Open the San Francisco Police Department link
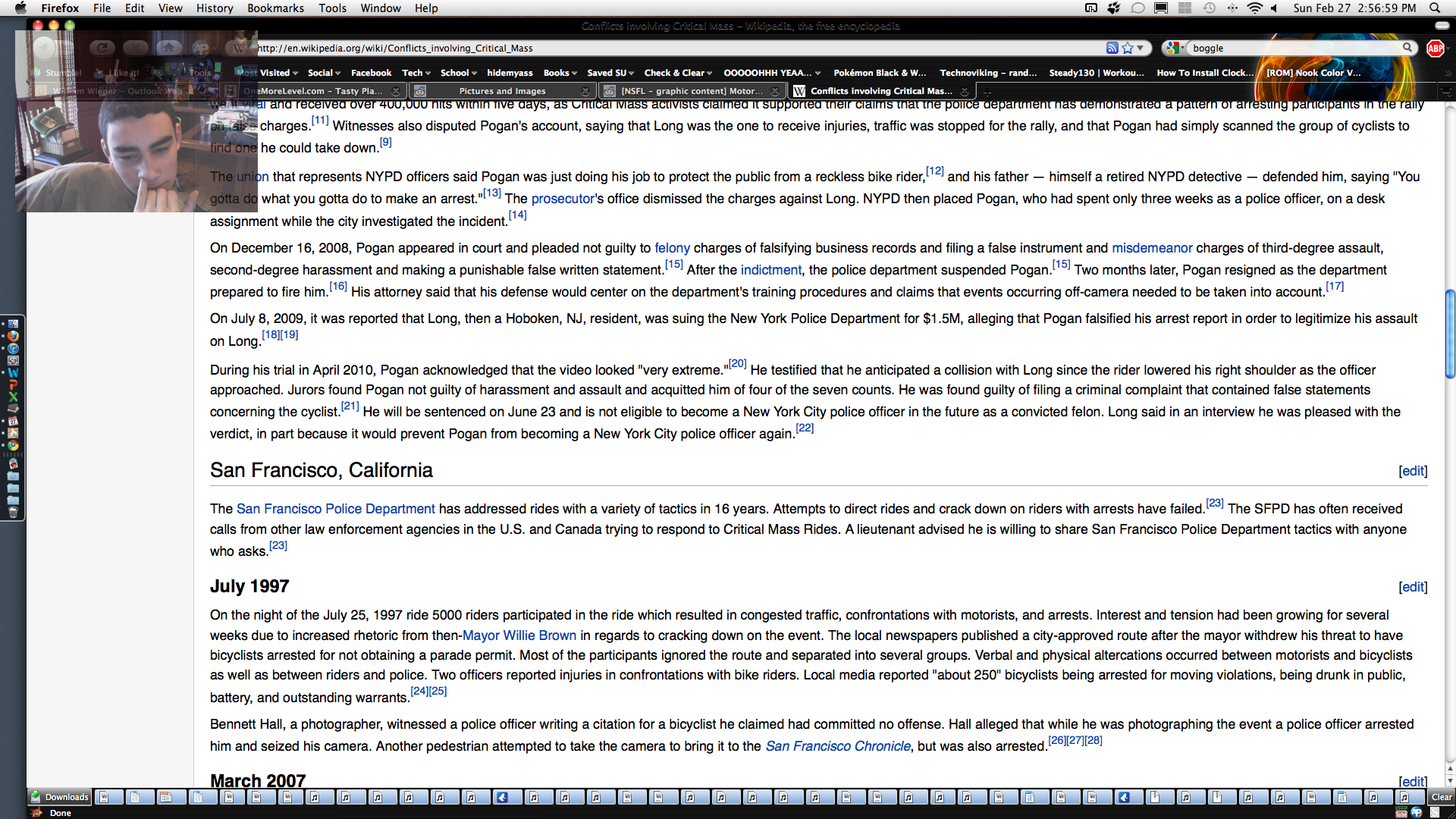Screen dimensions: 1456x819 point(335,509)
